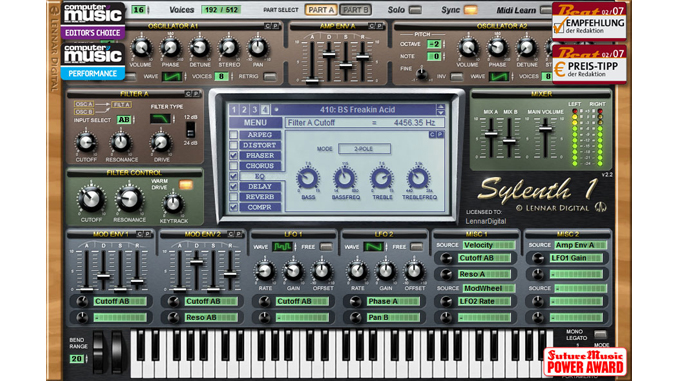678x381 pixels.
Task: Click the Oscillator A1 waveform display
Action: (172, 77)
